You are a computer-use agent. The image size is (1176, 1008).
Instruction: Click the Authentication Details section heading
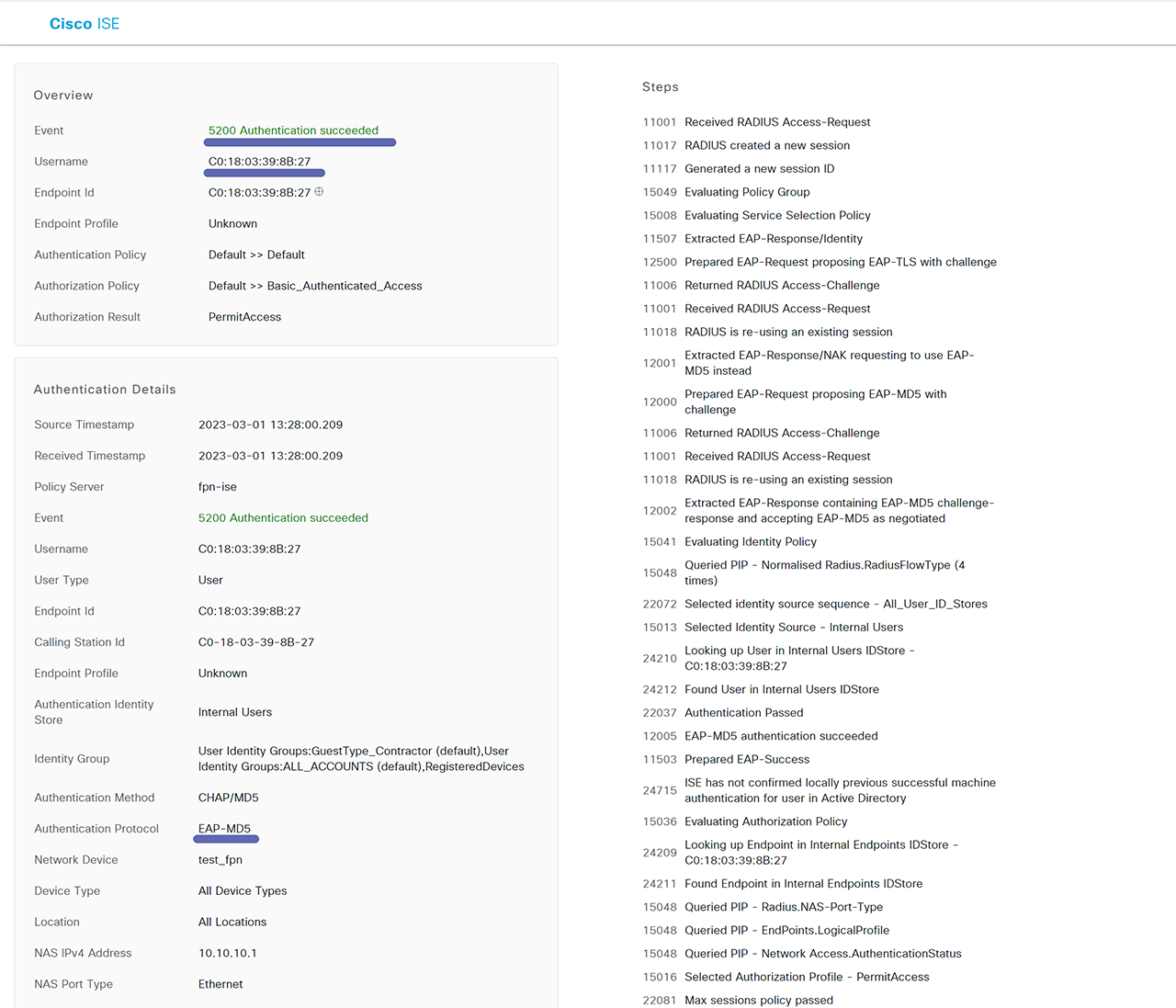pos(105,390)
